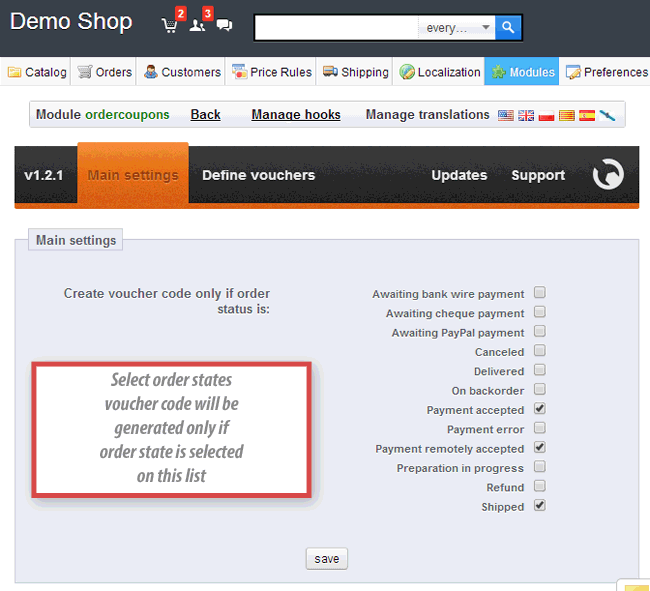Click into the search text field
650x591 pixels.
[336, 28]
